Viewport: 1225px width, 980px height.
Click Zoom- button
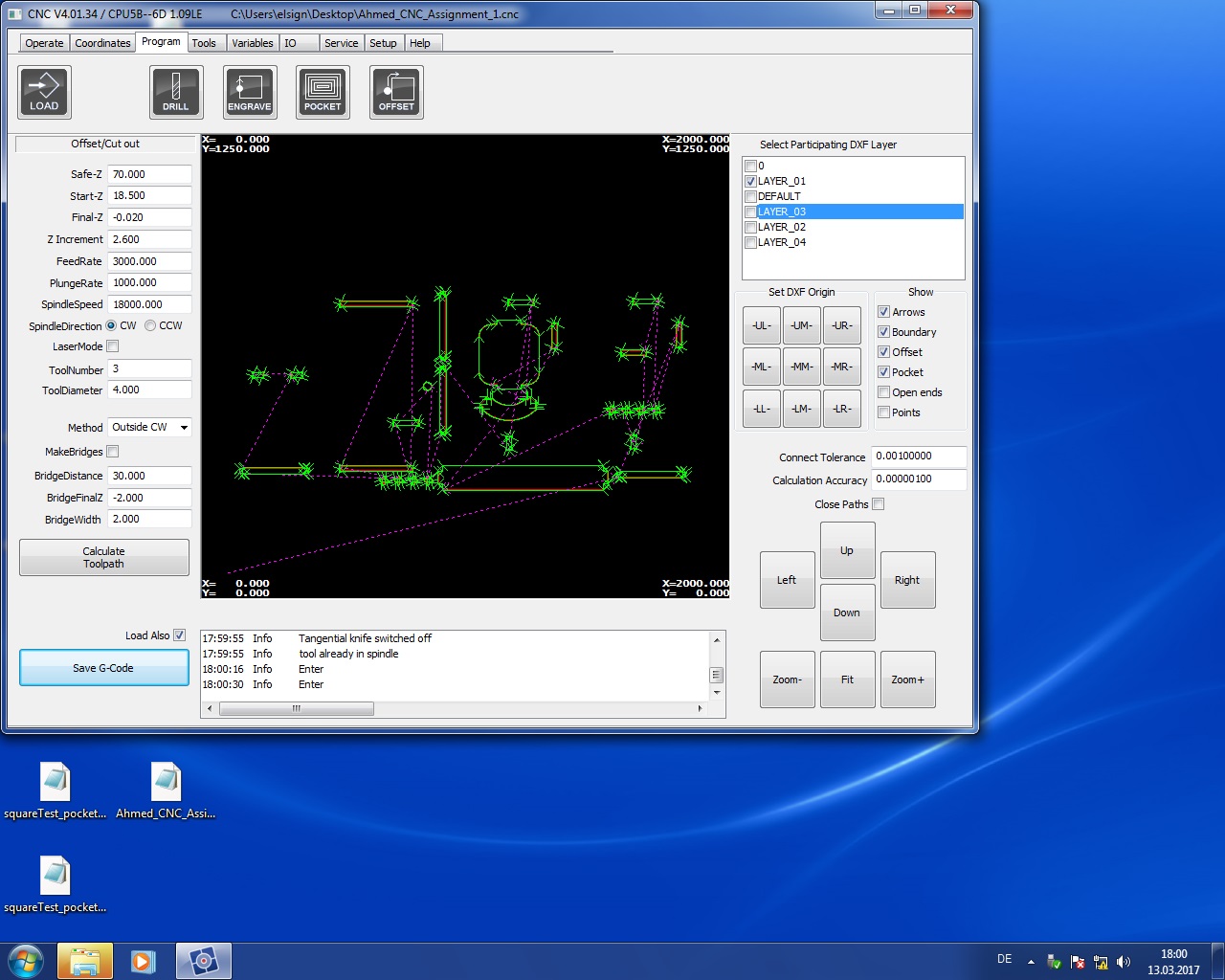click(787, 679)
